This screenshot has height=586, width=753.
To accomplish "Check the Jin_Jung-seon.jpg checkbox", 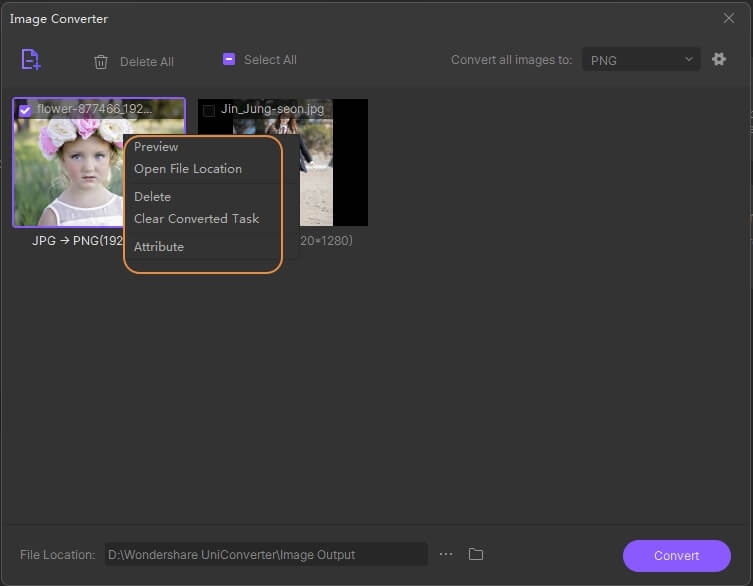I will click(x=209, y=110).
